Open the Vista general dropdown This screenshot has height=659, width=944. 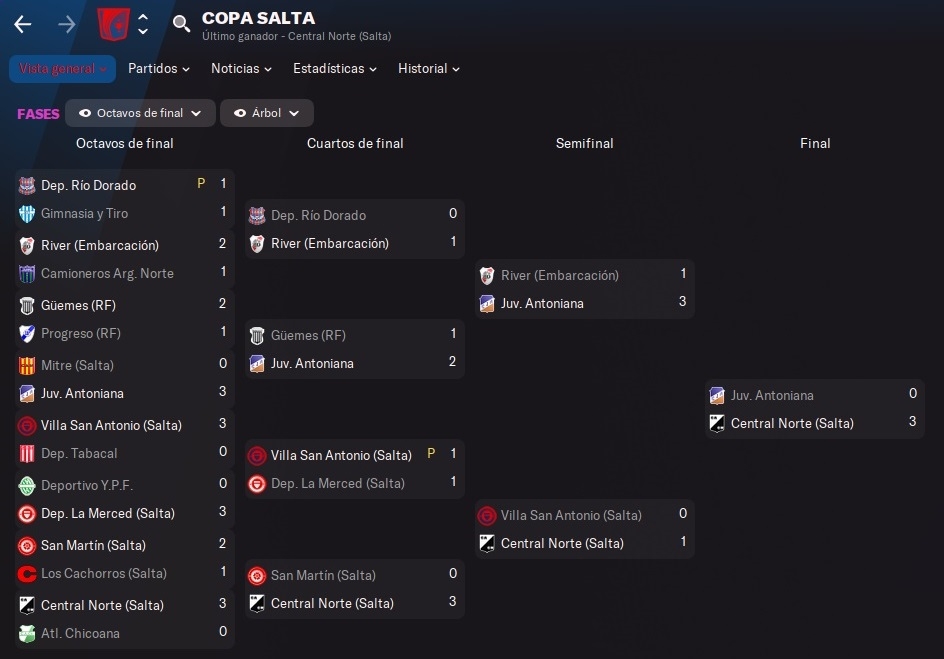tap(63, 69)
